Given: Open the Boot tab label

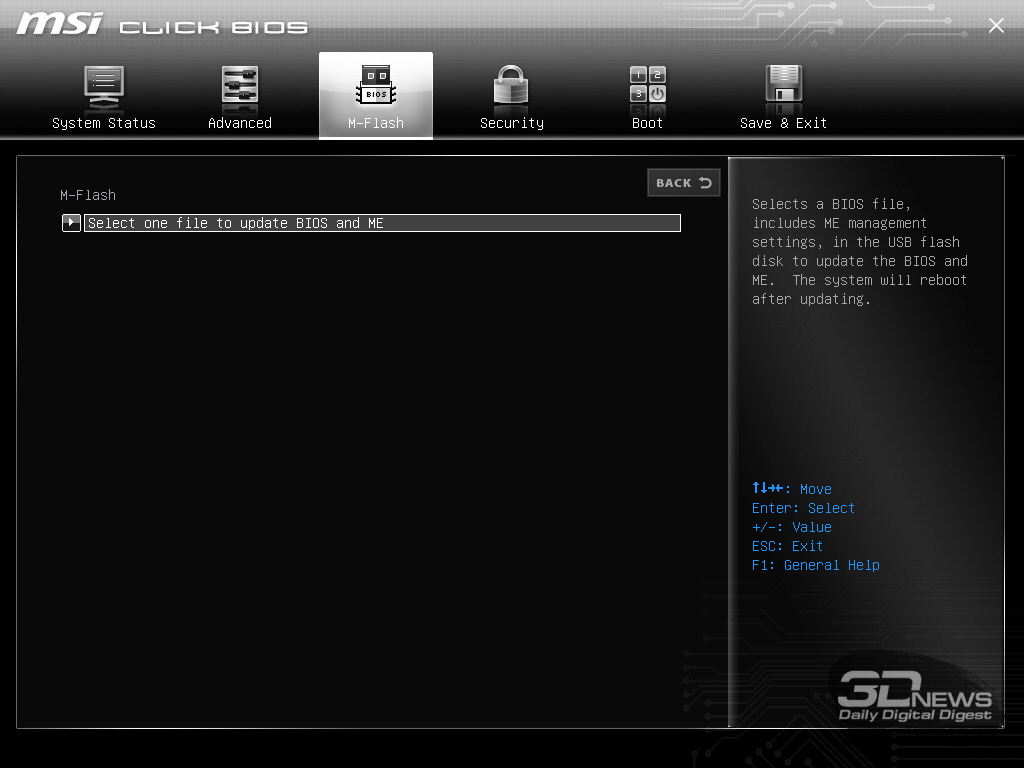Looking at the screenshot, I should point(647,123).
